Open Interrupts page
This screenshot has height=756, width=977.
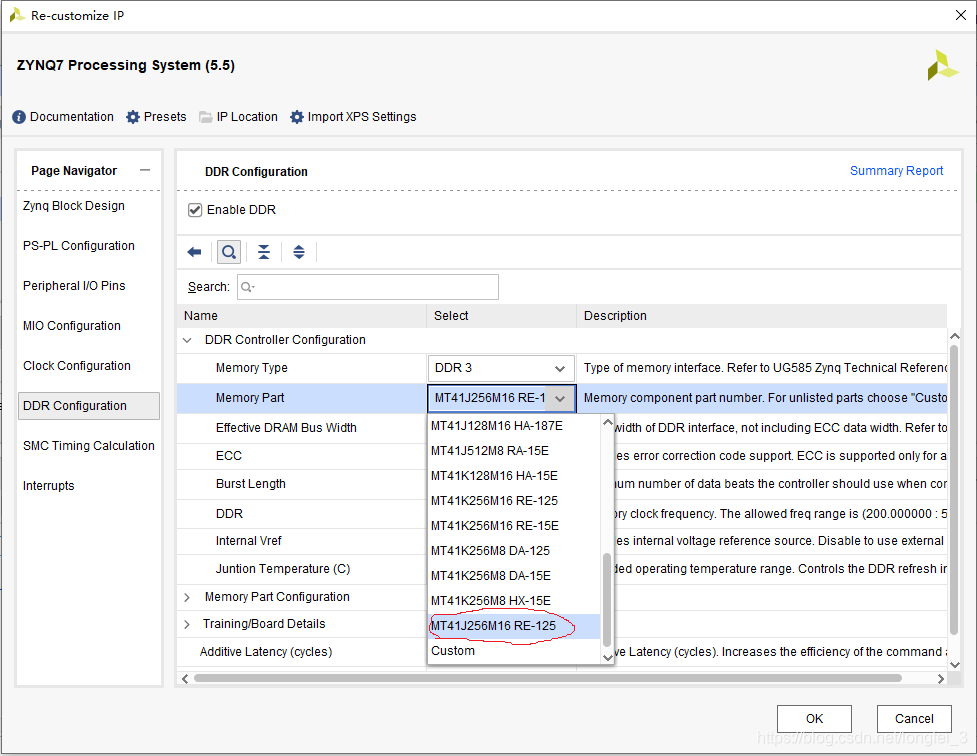[x=49, y=486]
